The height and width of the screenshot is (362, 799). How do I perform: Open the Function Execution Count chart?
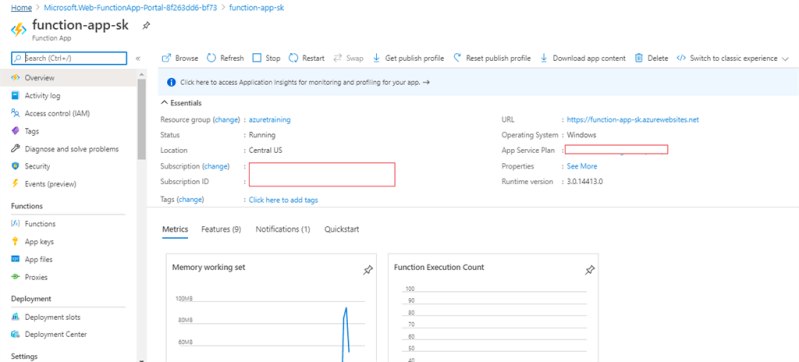[493, 307]
